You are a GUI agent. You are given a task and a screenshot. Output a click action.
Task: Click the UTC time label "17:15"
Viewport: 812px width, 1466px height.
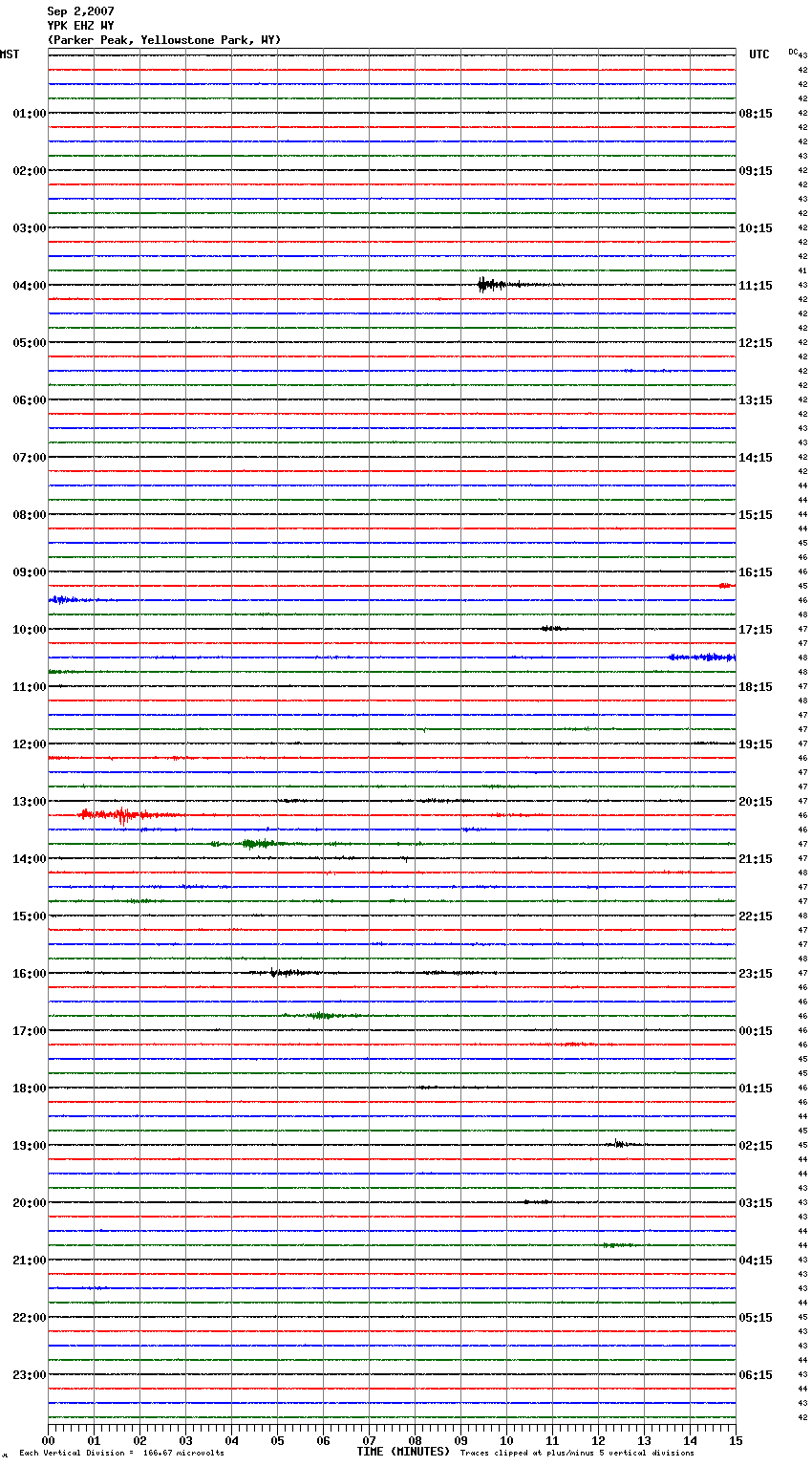pyautogui.click(x=756, y=630)
